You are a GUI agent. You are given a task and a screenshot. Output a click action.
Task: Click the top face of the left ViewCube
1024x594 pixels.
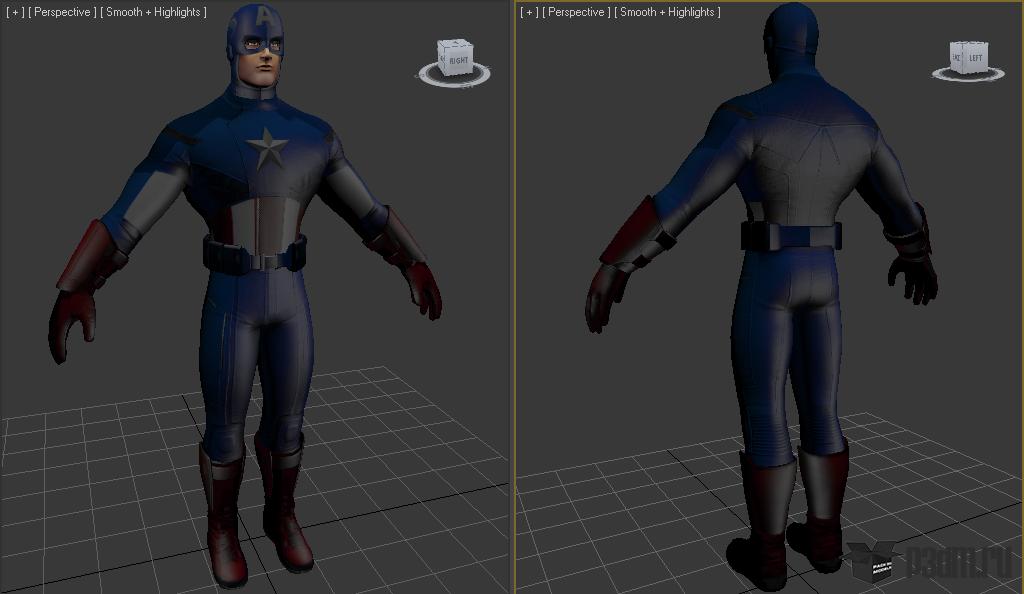click(454, 42)
